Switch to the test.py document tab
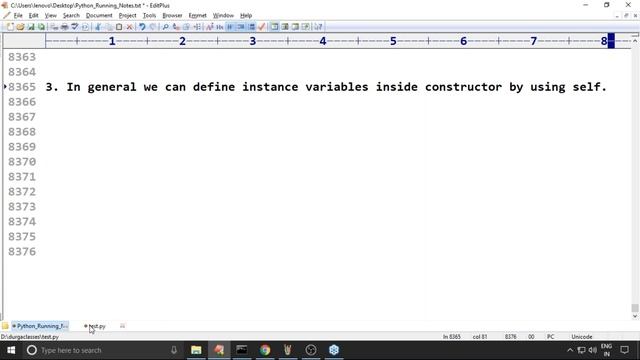This screenshot has height=360, width=640. point(95,326)
